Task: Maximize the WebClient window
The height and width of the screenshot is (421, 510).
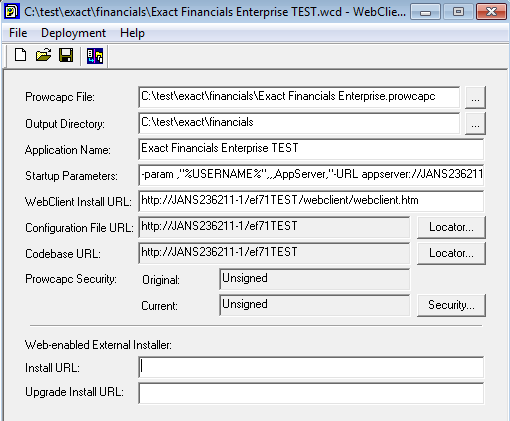Action: coord(458,12)
